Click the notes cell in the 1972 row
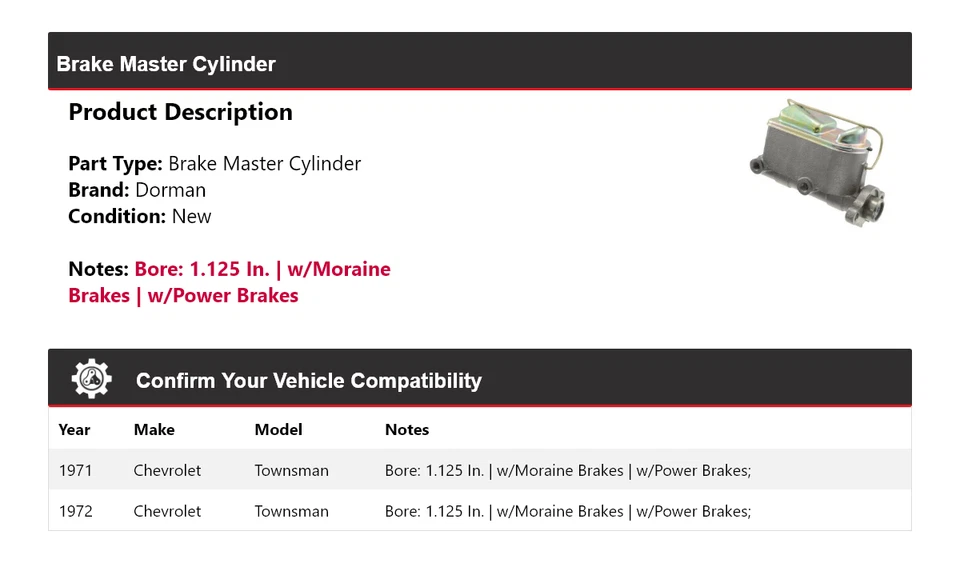 coord(567,511)
